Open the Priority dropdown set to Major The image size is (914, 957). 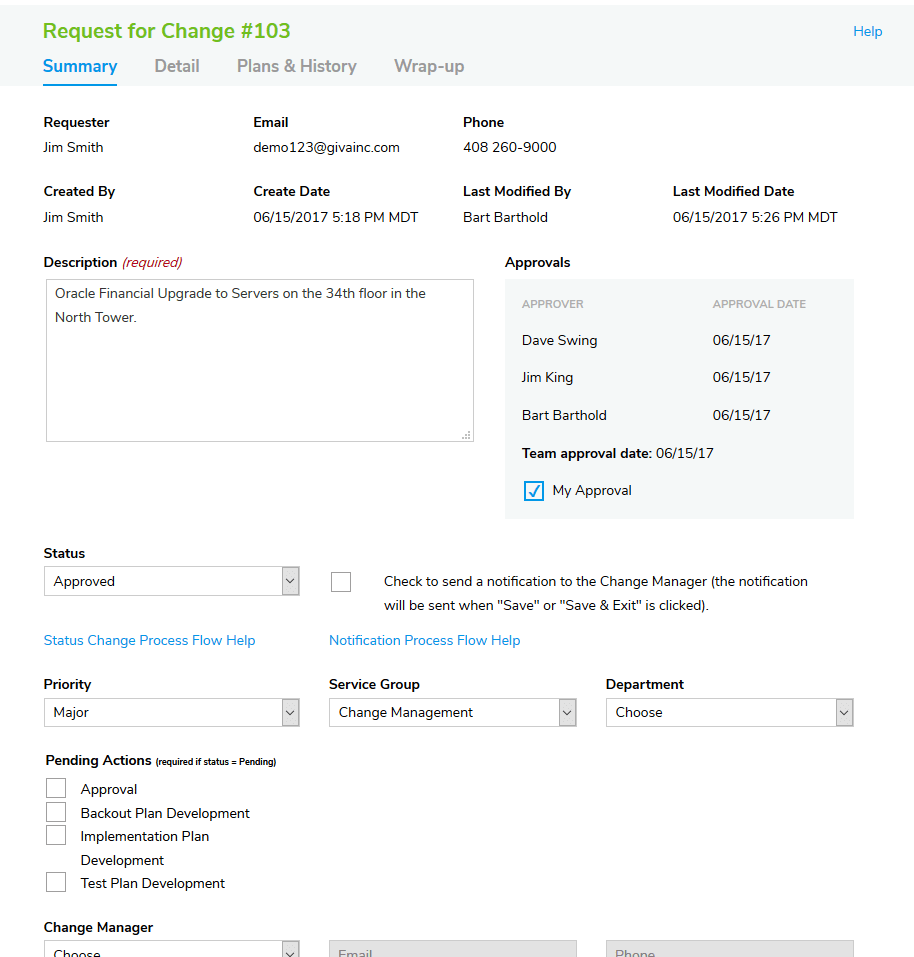288,712
